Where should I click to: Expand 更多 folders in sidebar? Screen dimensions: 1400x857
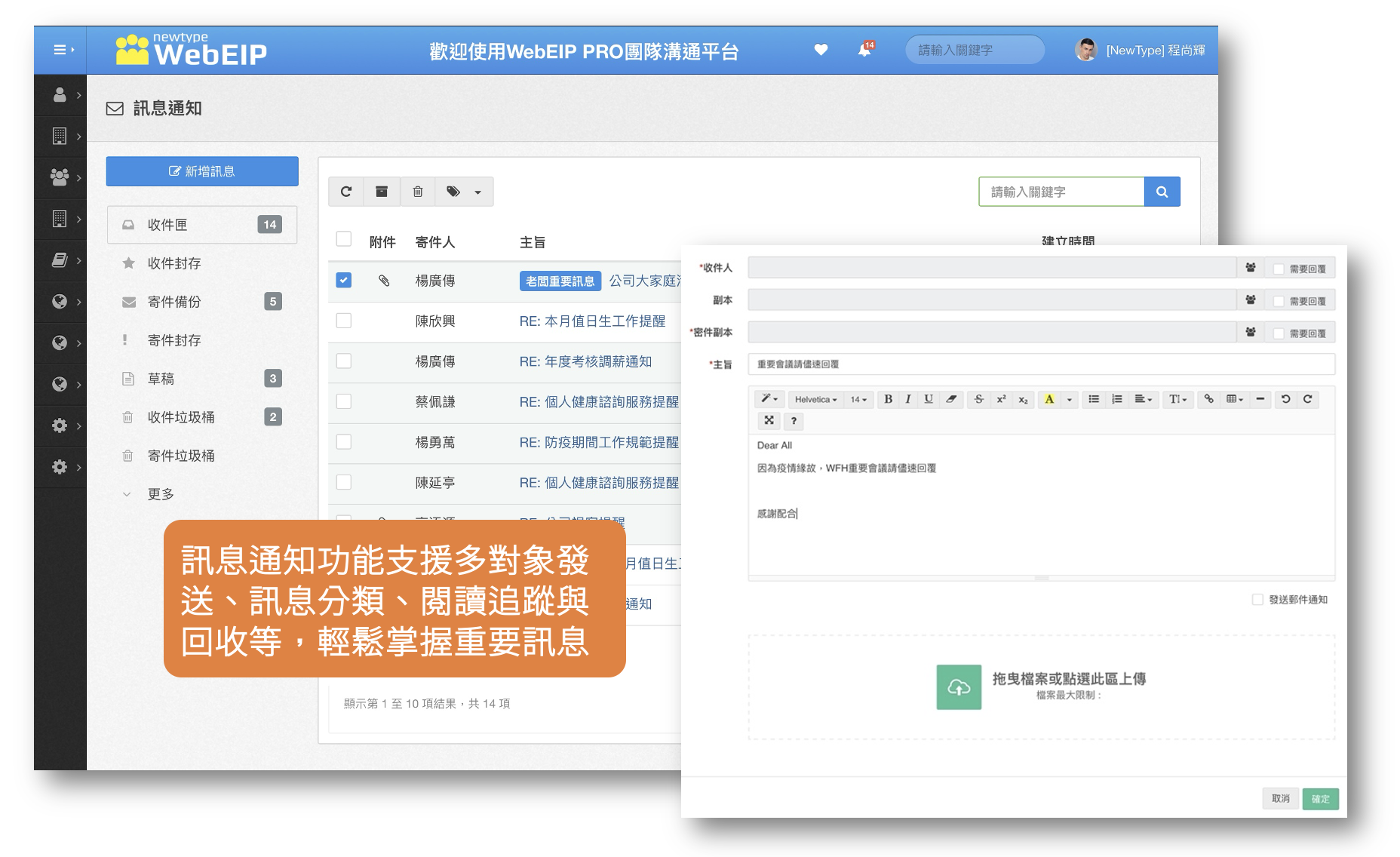click(160, 494)
